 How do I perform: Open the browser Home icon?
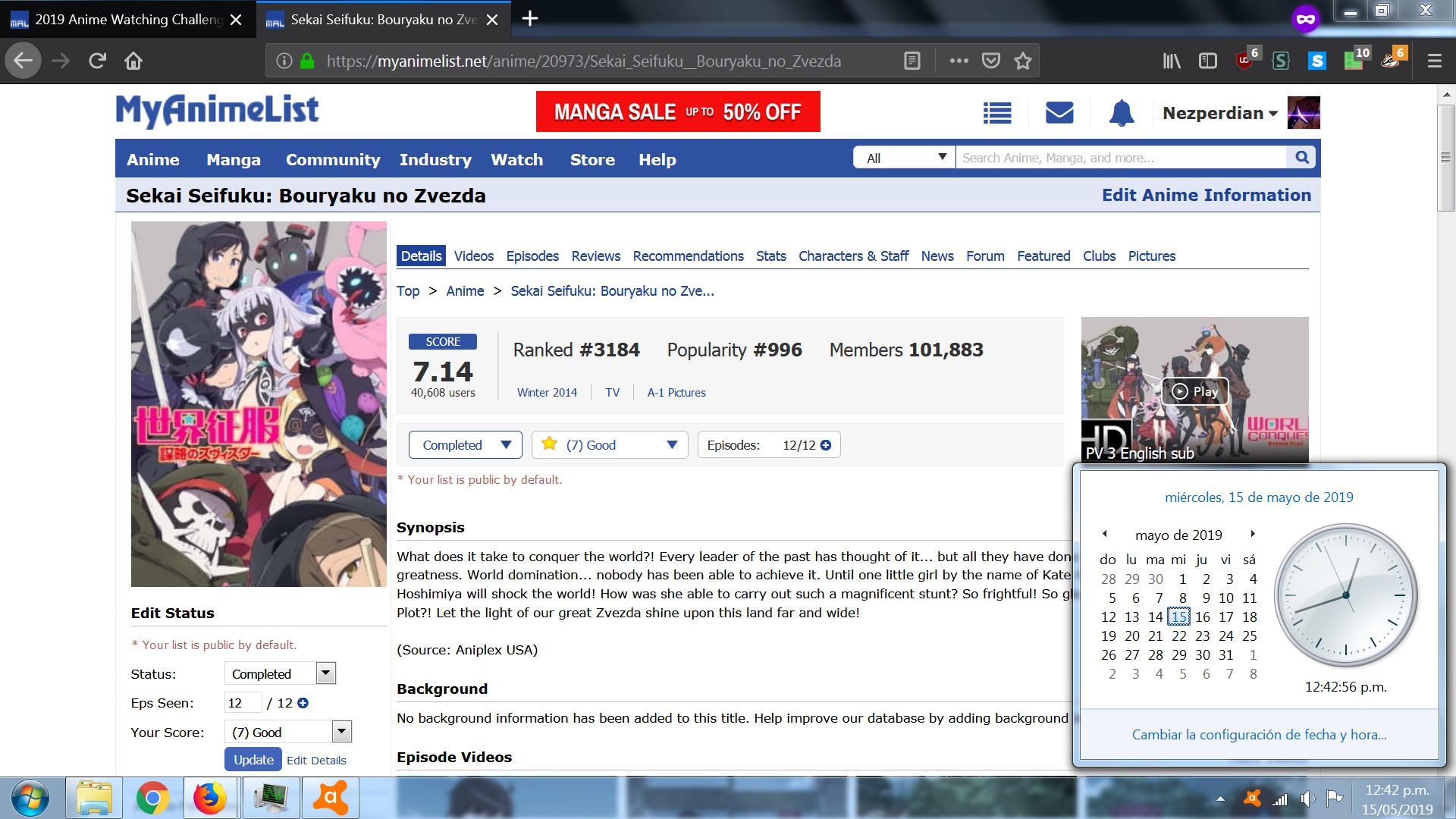pyautogui.click(x=133, y=61)
